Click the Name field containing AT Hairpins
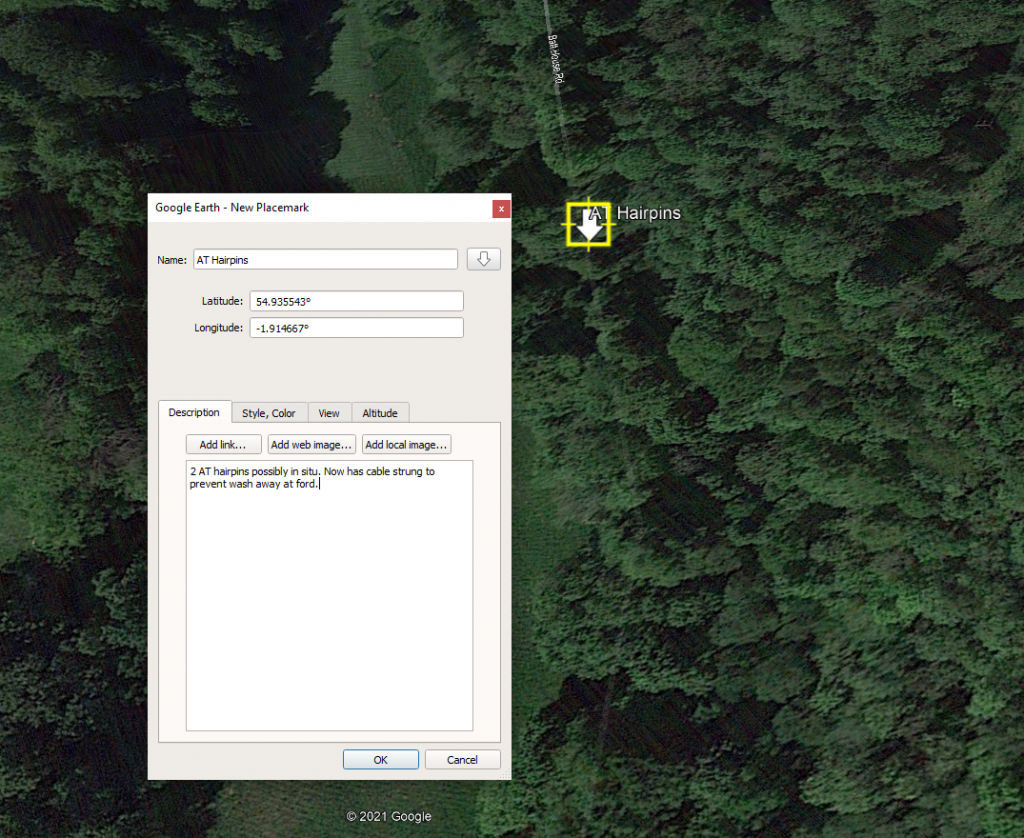 coord(325,260)
